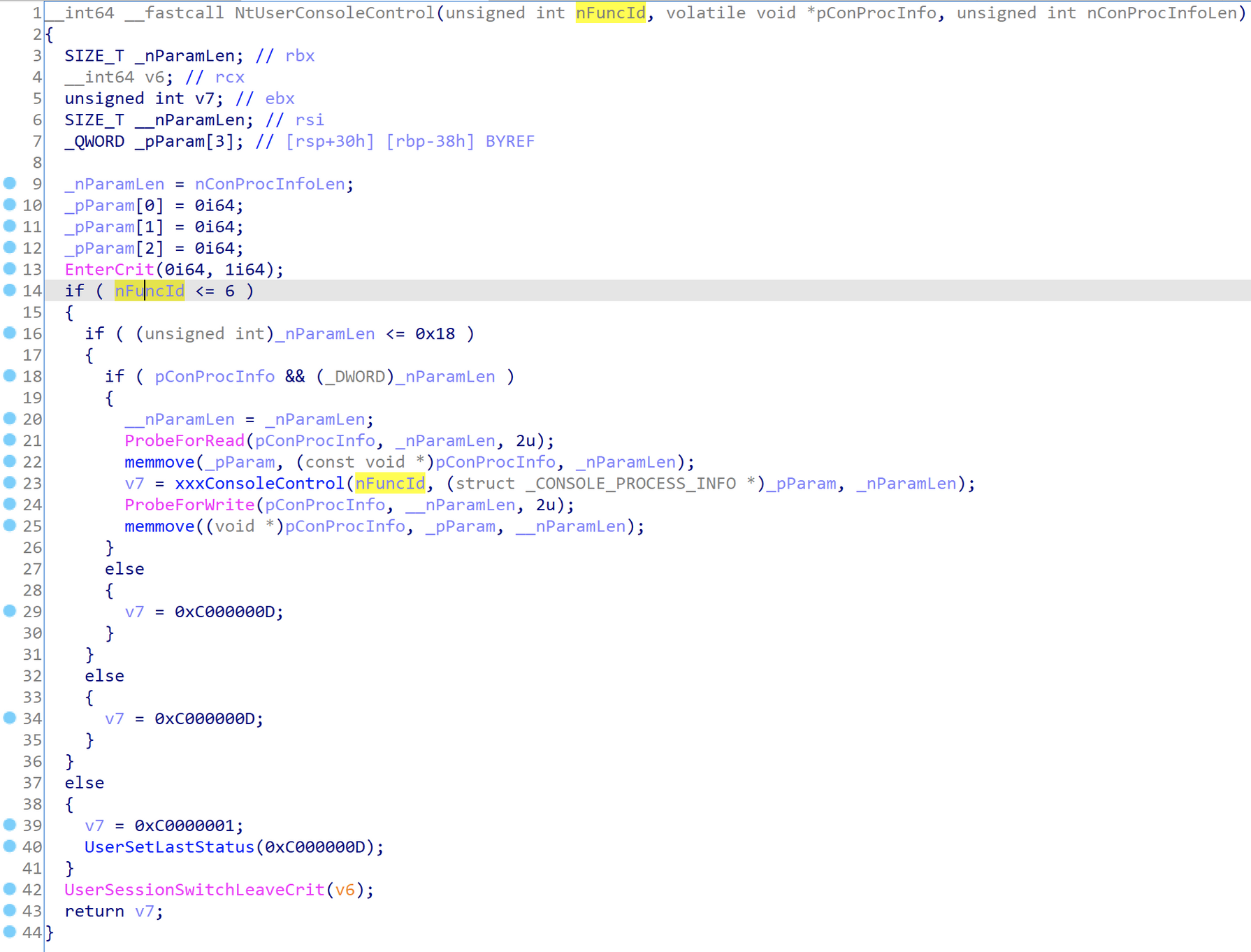
Task: Click pConProcInfo parameter in function signature
Action: [x=876, y=13]
